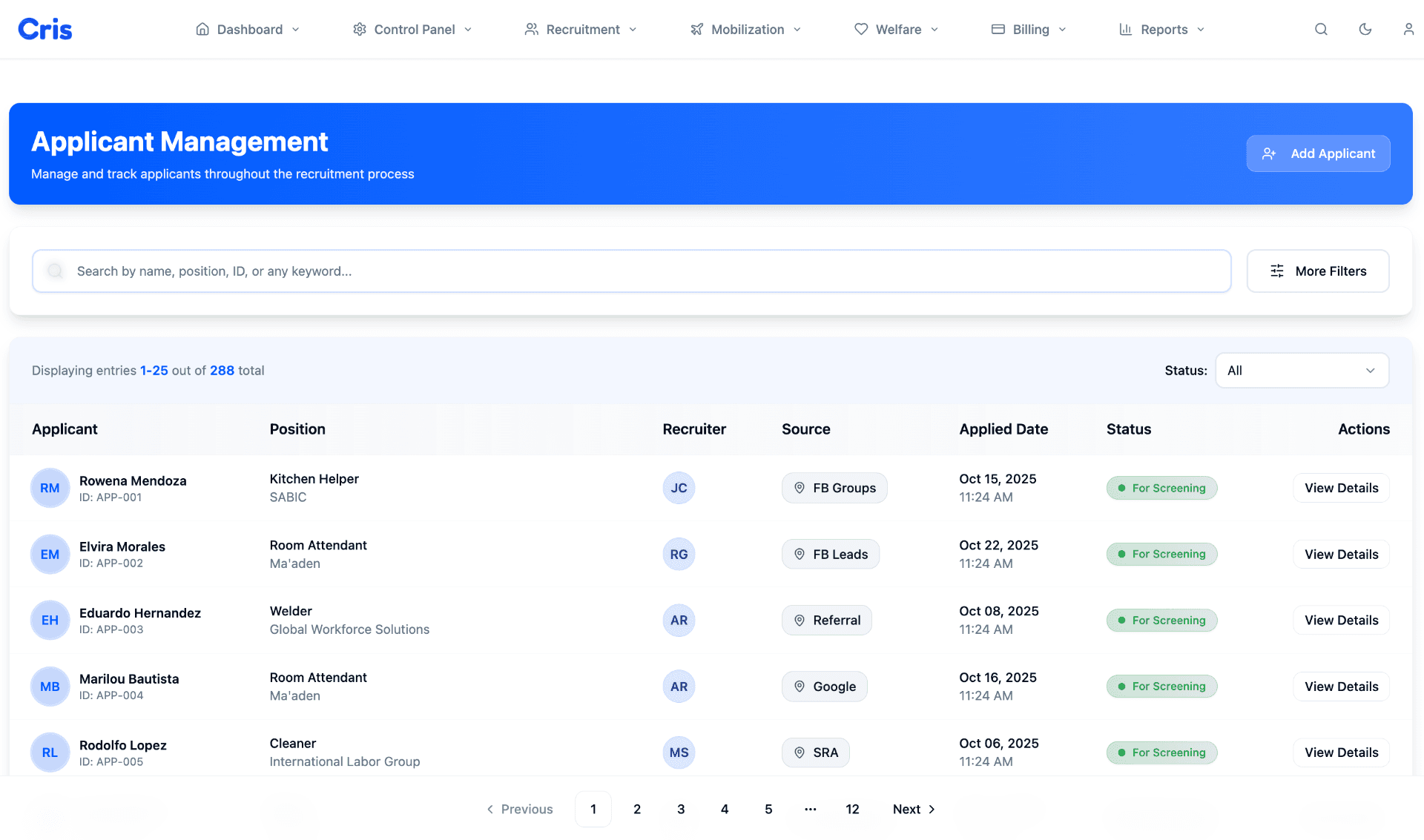View Details for Eduardo Hernandez
This screenshot has height=840, width=1424.
point(1341,620)
